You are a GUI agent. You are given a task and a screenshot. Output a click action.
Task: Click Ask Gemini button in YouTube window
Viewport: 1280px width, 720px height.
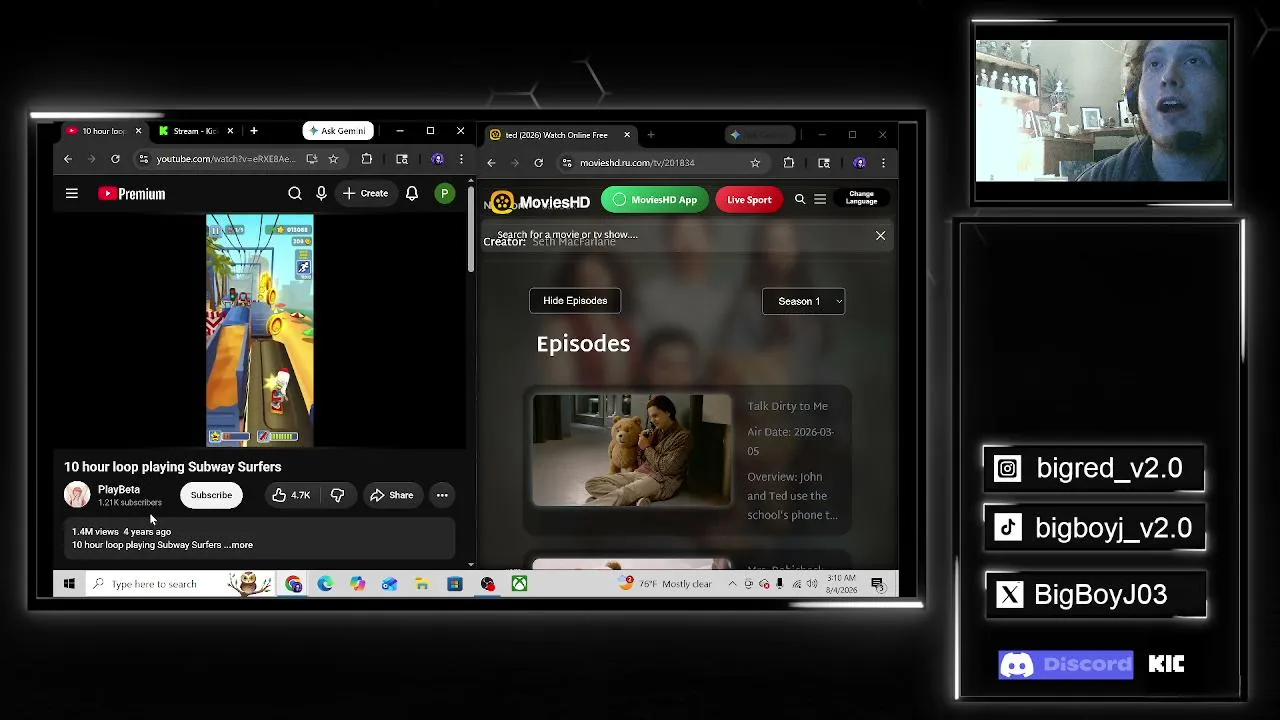pos(338,131)
